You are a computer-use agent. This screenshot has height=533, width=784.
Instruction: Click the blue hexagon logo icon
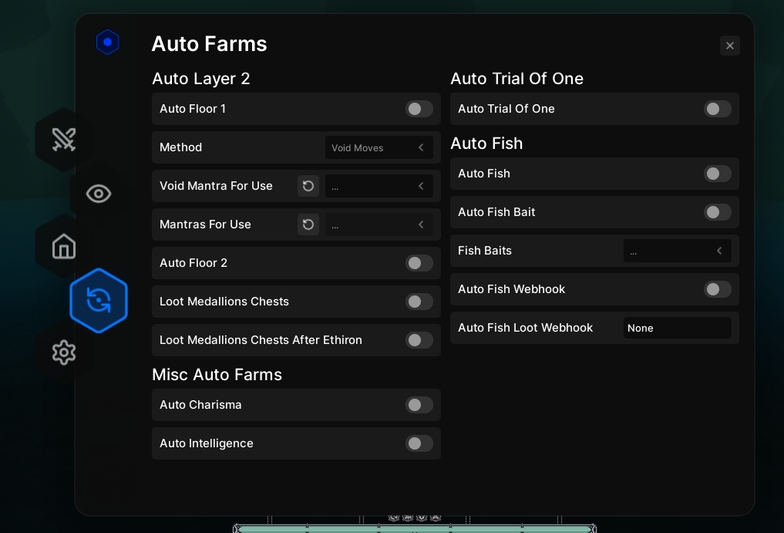point(108,42)
